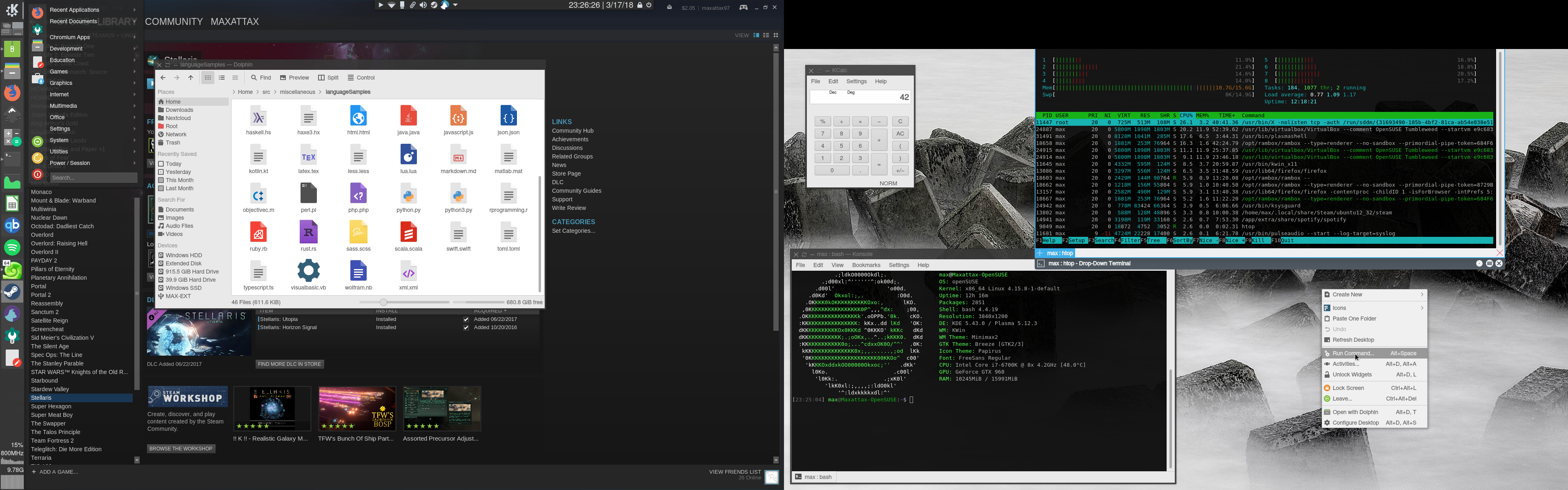This screenshot has height=490, width=1568.
Task: Click ADD A GAME in Steam
Action: 55,472
